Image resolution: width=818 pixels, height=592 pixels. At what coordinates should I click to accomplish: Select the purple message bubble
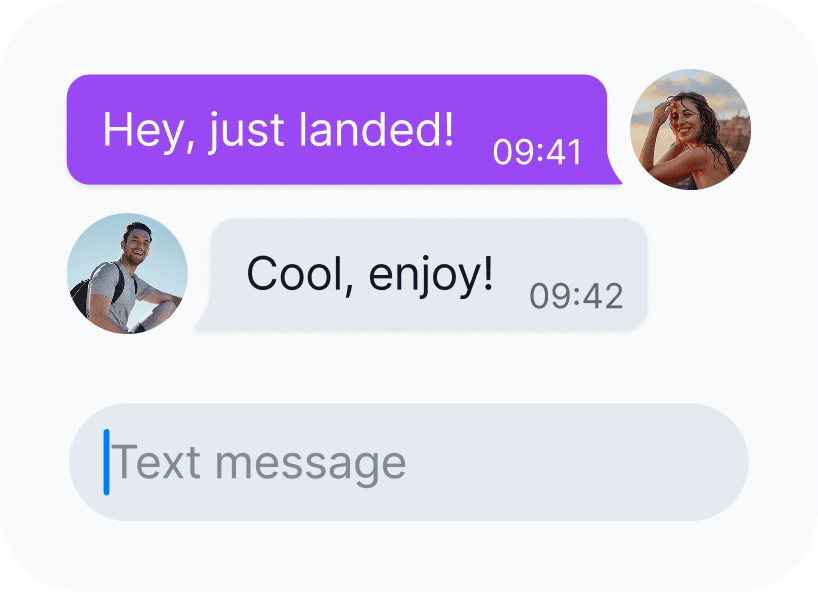click(x=344, y=129)
